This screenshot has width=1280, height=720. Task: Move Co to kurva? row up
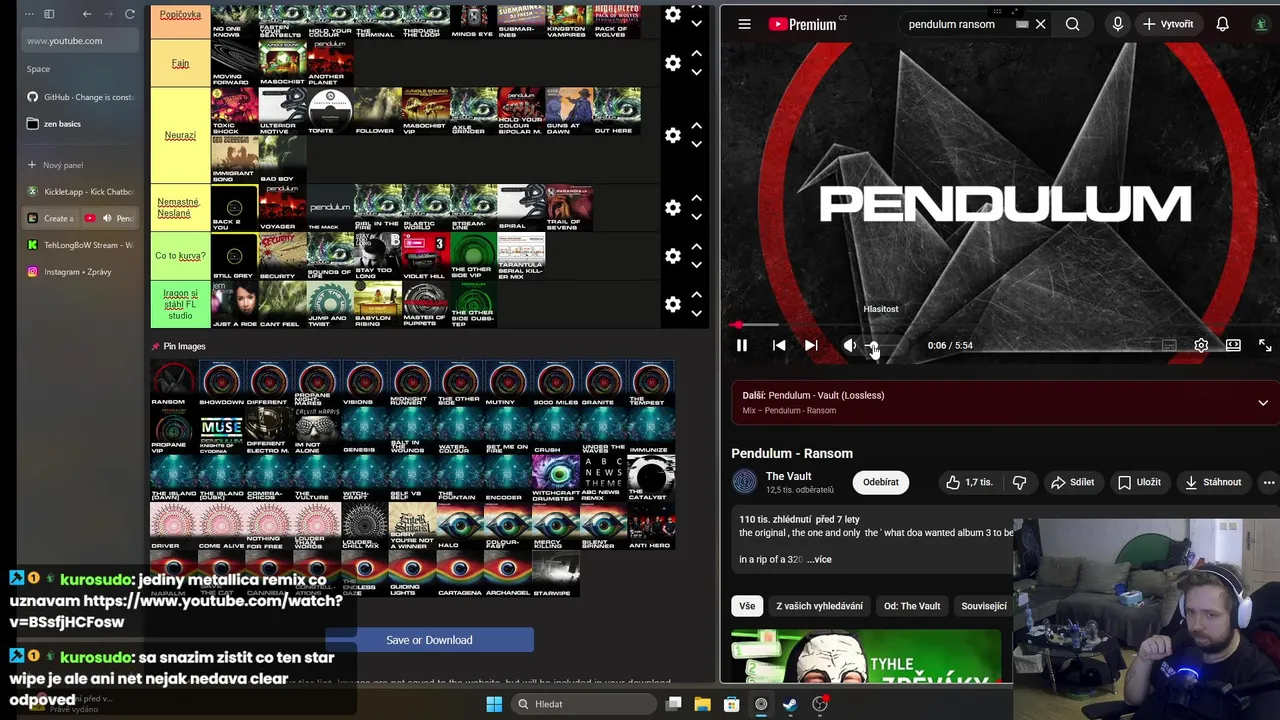pos(697,247)
